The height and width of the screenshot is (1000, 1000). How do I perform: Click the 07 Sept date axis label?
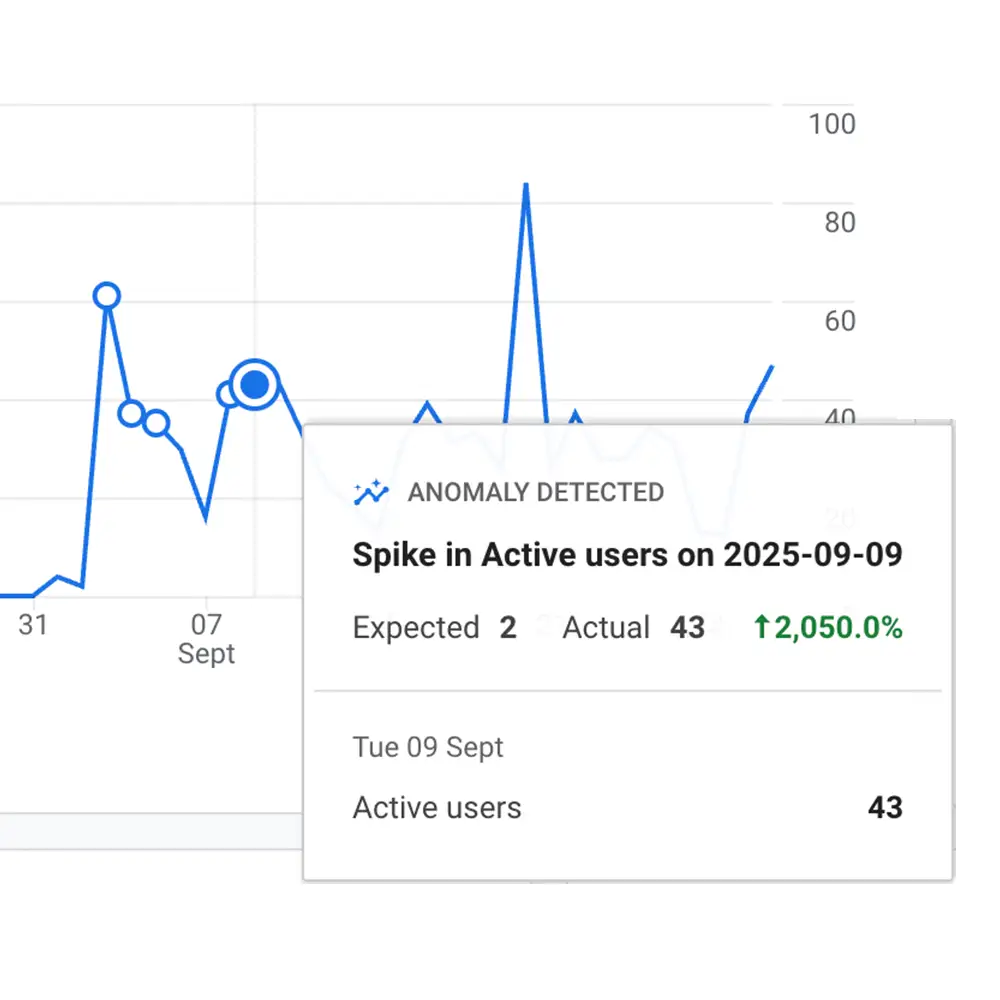pos(206,639)
